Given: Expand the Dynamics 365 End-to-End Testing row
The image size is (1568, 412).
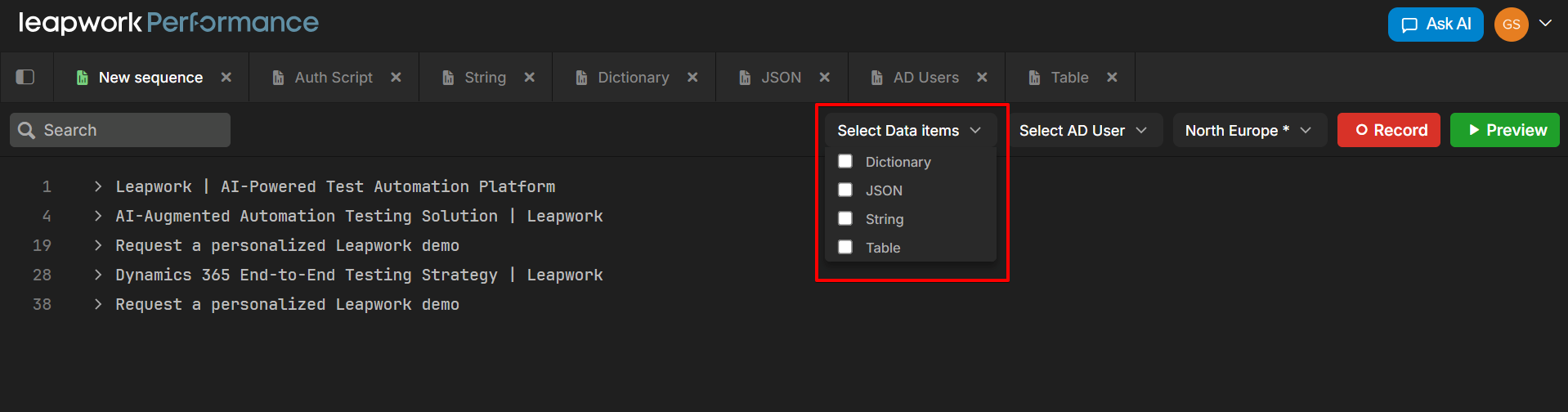Looking at the screenshot, I should click(98, 275).
